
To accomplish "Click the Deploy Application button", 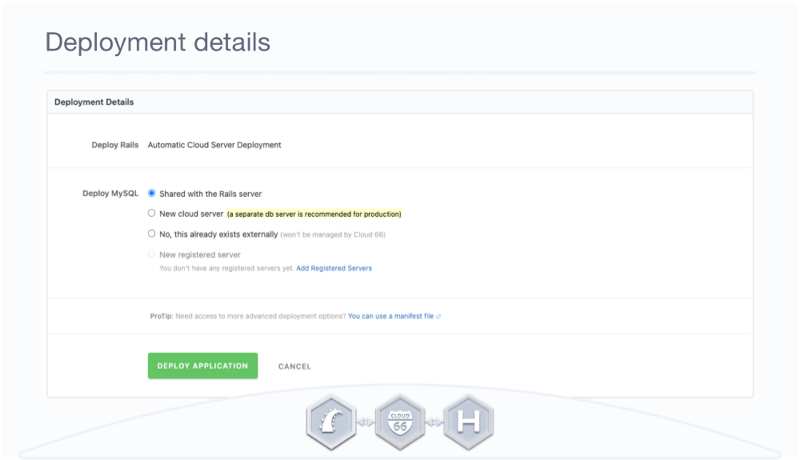I will pyautogui.click(x=203, y=366).
